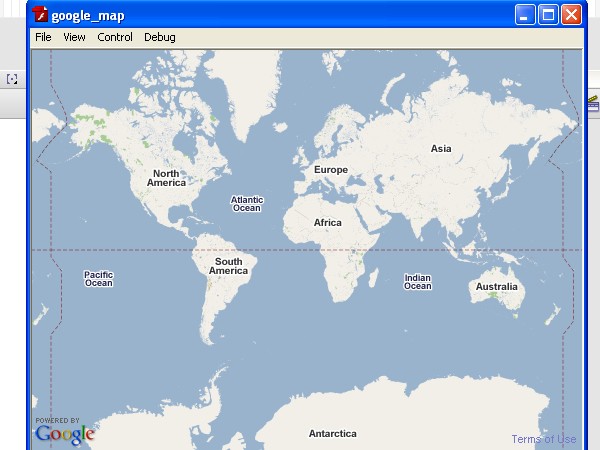This screenshot has height=450, width=600.
Task: Click the Australia label on map
Action: pyautogui.click(x=496, y=287)
